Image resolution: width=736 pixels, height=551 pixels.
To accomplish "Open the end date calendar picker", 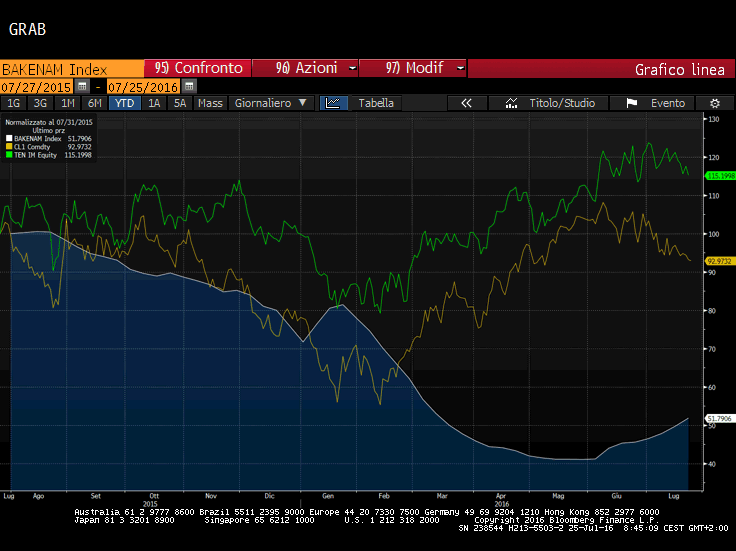I will [189, 87].
